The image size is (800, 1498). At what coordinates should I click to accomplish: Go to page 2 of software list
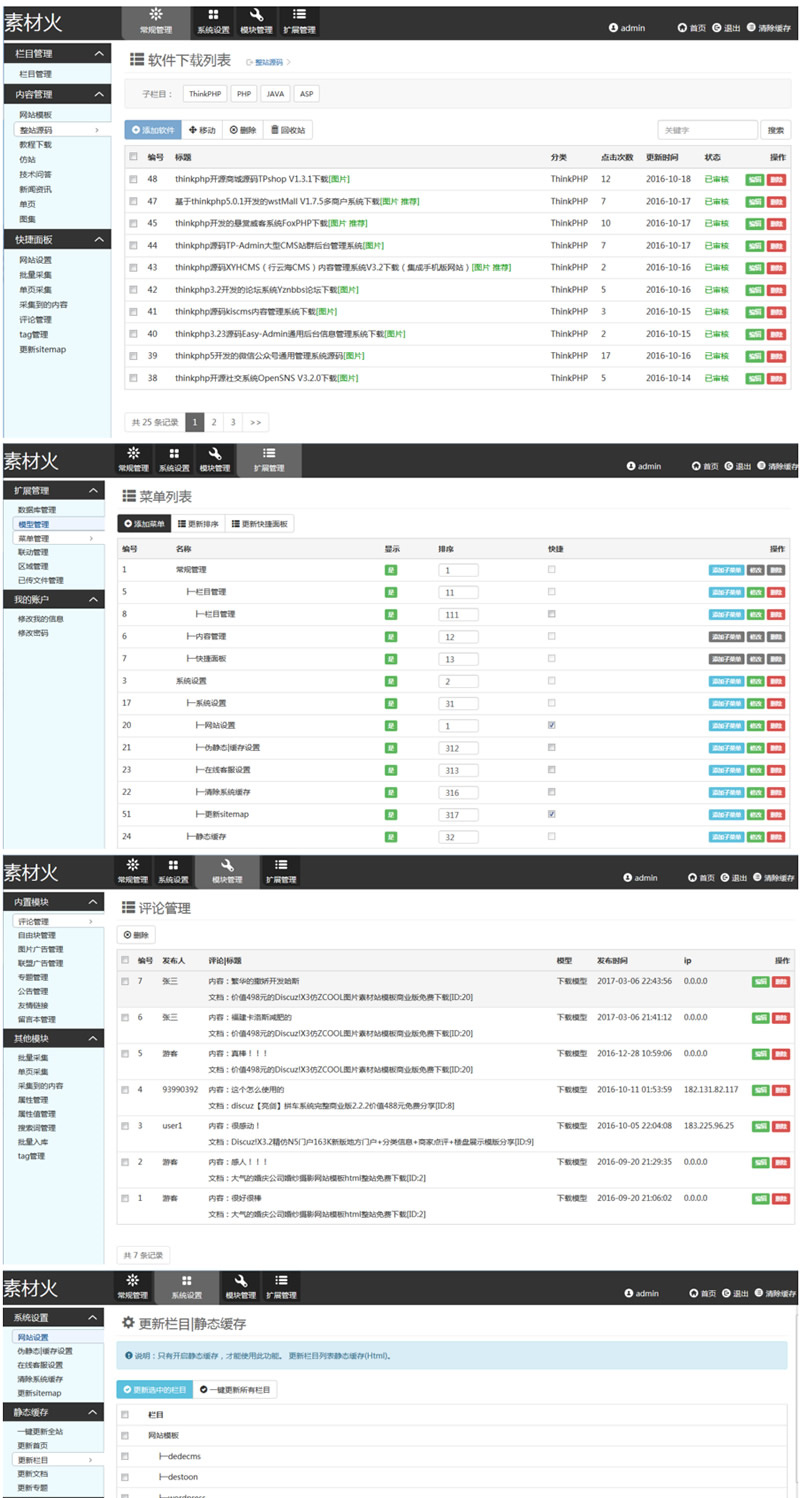pyautogui.click(x=214, y=423)
